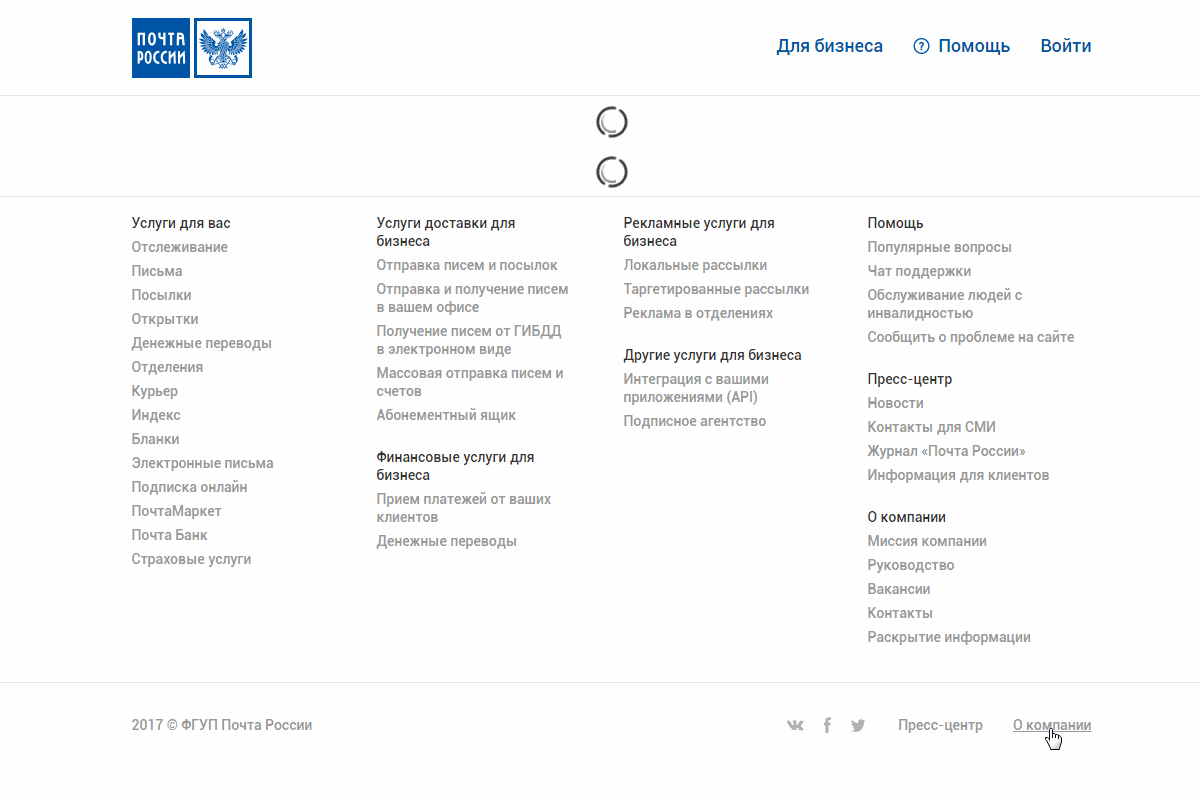Open the Вакансии link

(899, 589)
